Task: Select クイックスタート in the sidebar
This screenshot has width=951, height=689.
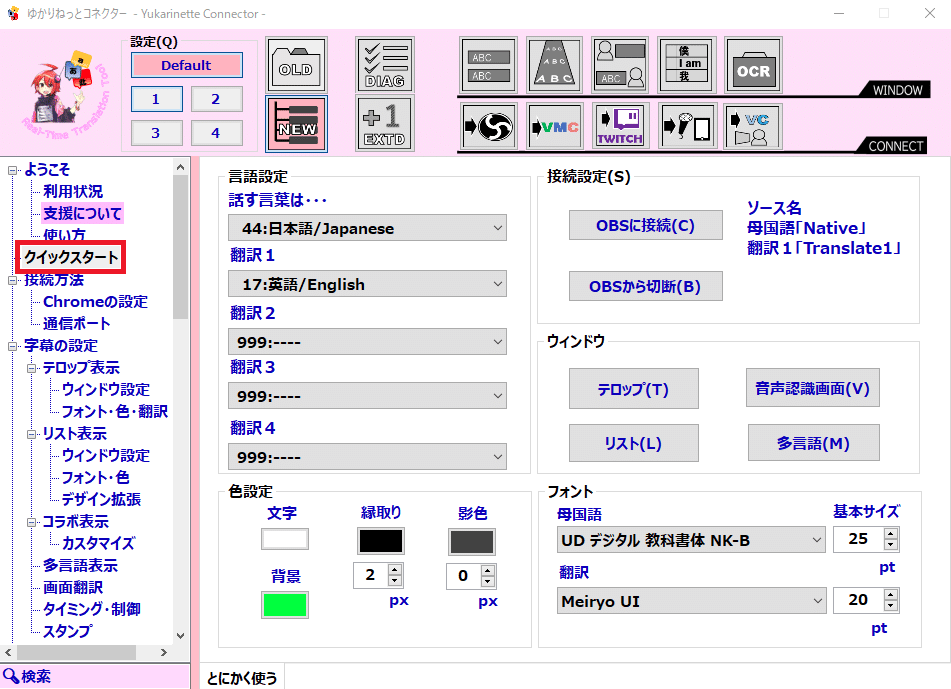Action: pyautogui.click(x=73, y=257)
